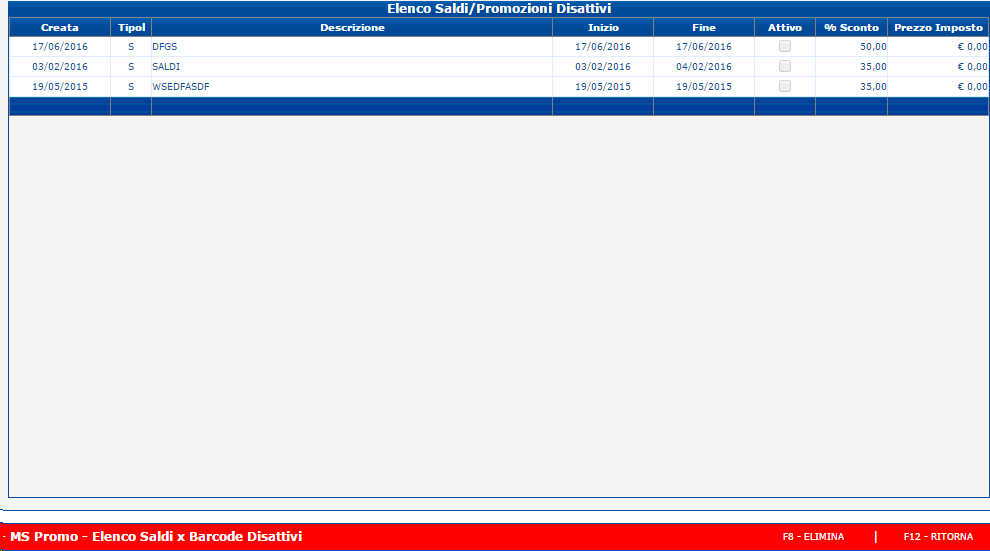Select the WSEDFASDF description cell
Image resolution: width=990 pixels, height=551 pixels.
click(352, 86)
